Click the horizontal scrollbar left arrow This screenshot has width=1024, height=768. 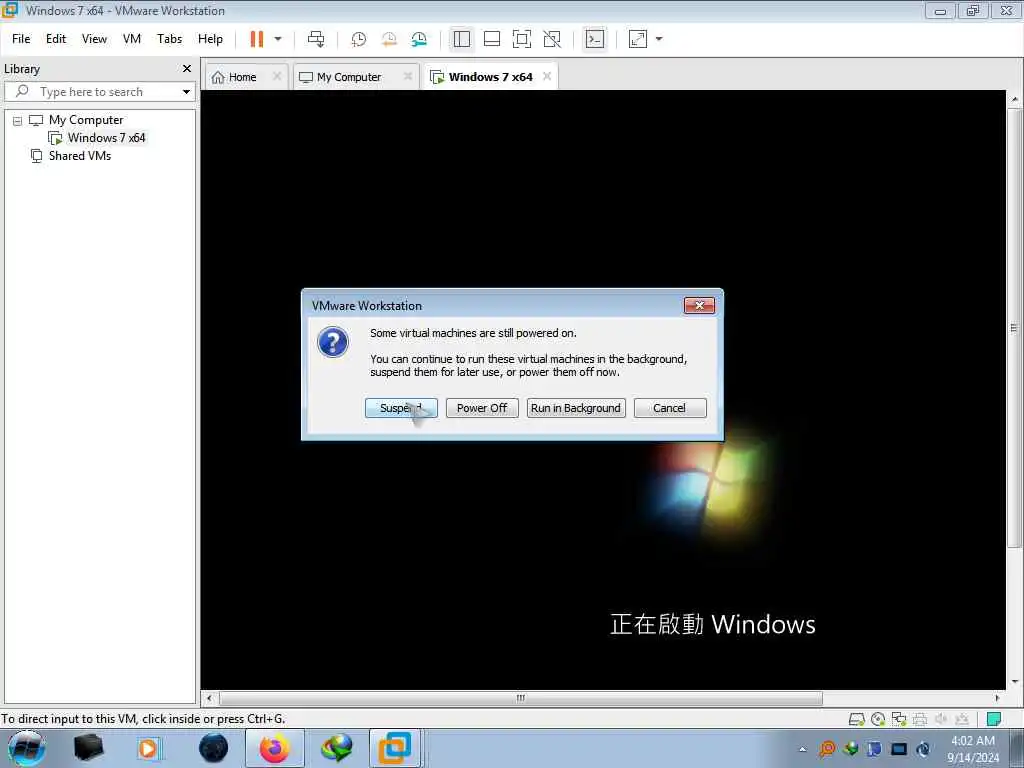209,698
